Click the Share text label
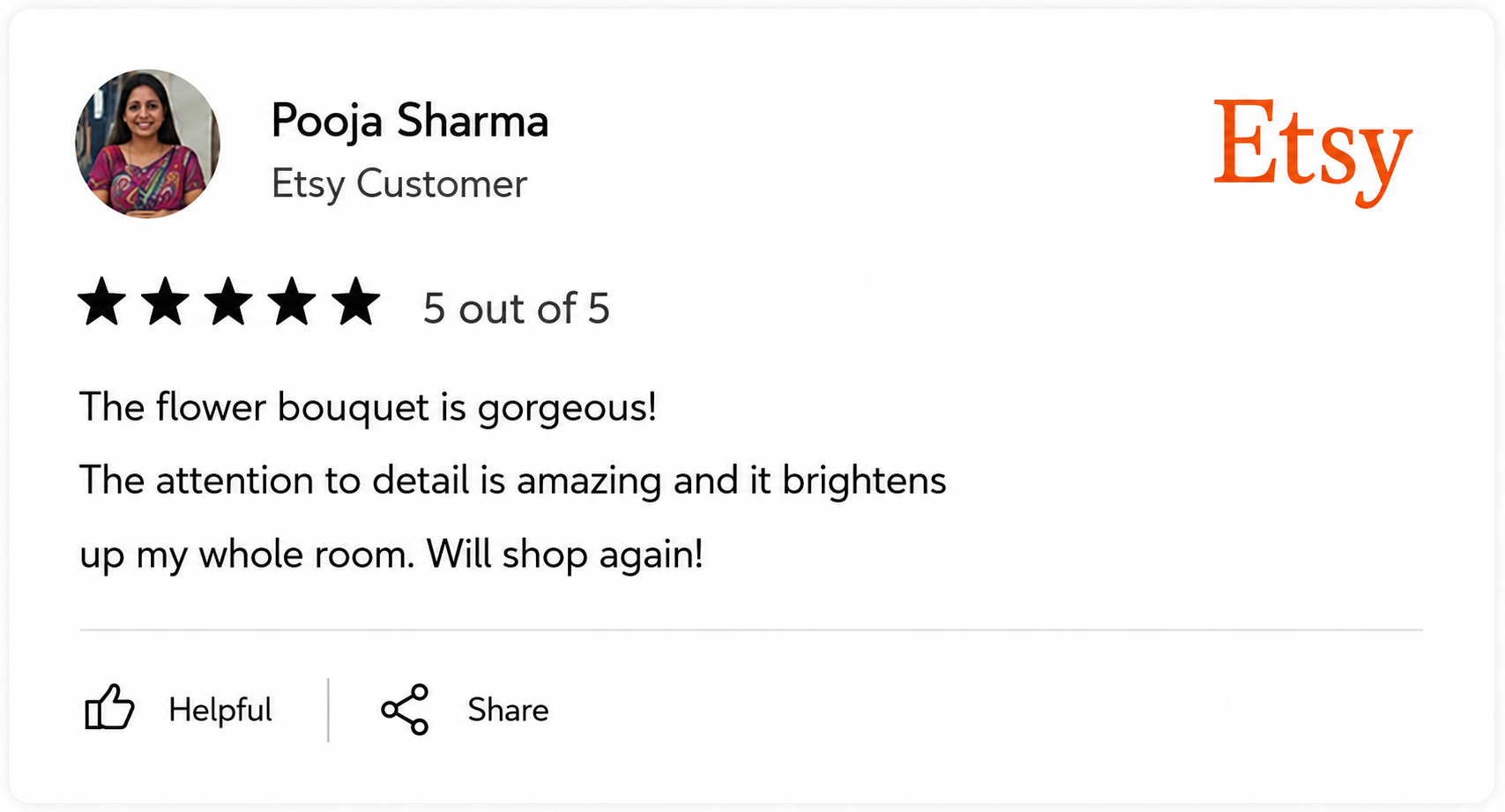The image size is (1505, 812). [x=508, y=710]
